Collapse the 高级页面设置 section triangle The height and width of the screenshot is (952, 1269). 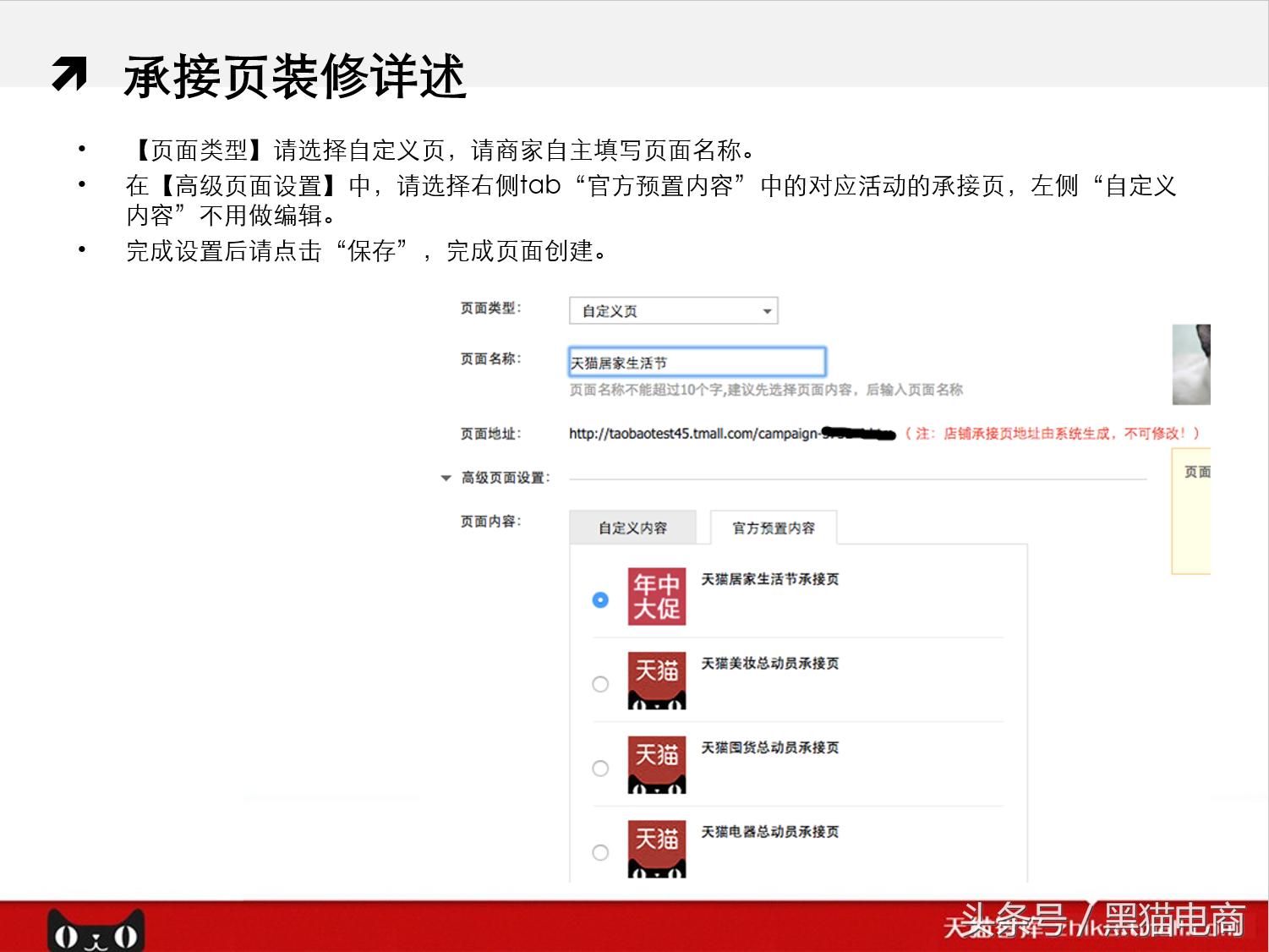tap(446, 478)
